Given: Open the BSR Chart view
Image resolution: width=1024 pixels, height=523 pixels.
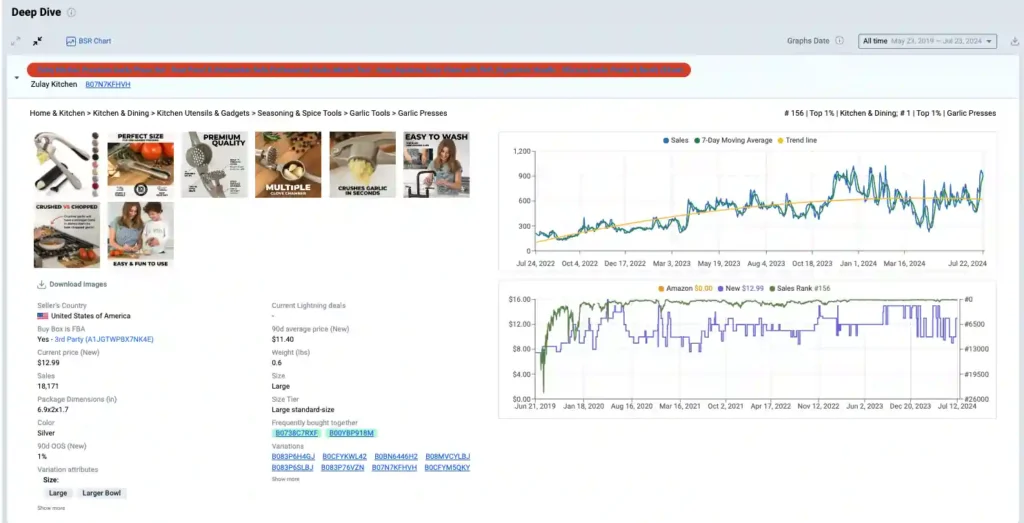Looking at the screenshot, I should point(88,41).
